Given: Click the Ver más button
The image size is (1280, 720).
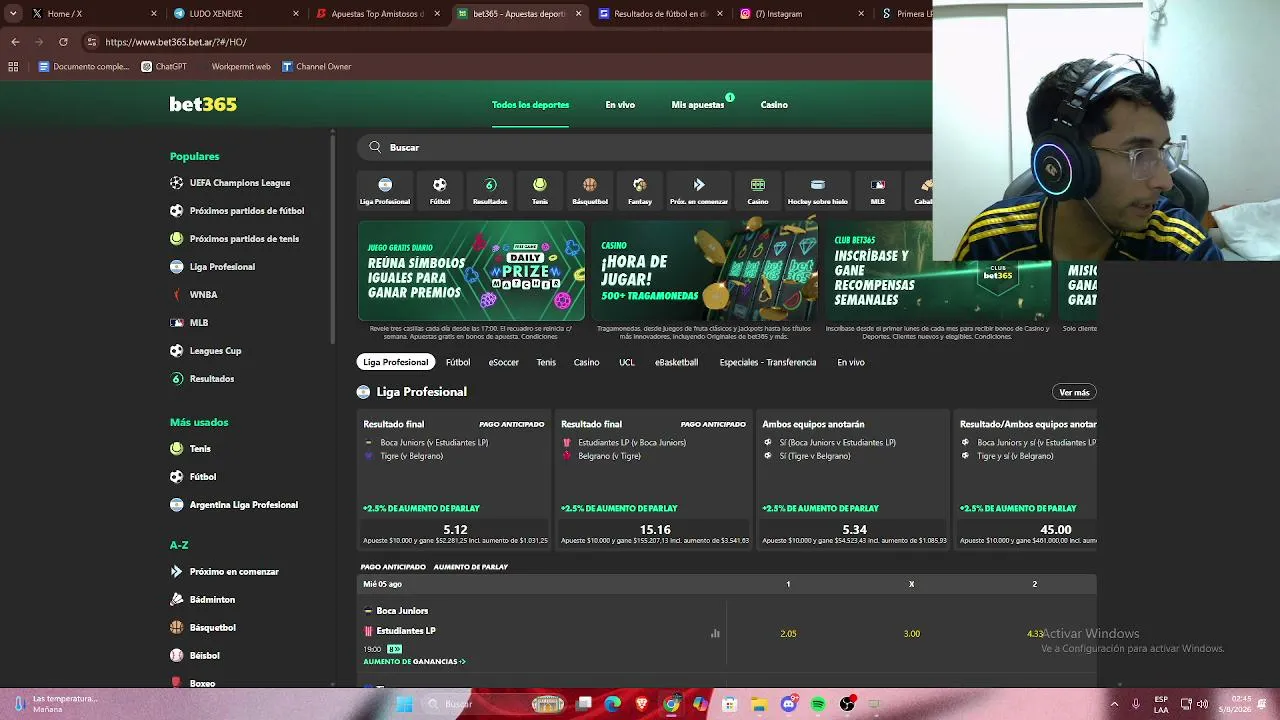Looking at the screenshot, I should (x=1074, y=392).
